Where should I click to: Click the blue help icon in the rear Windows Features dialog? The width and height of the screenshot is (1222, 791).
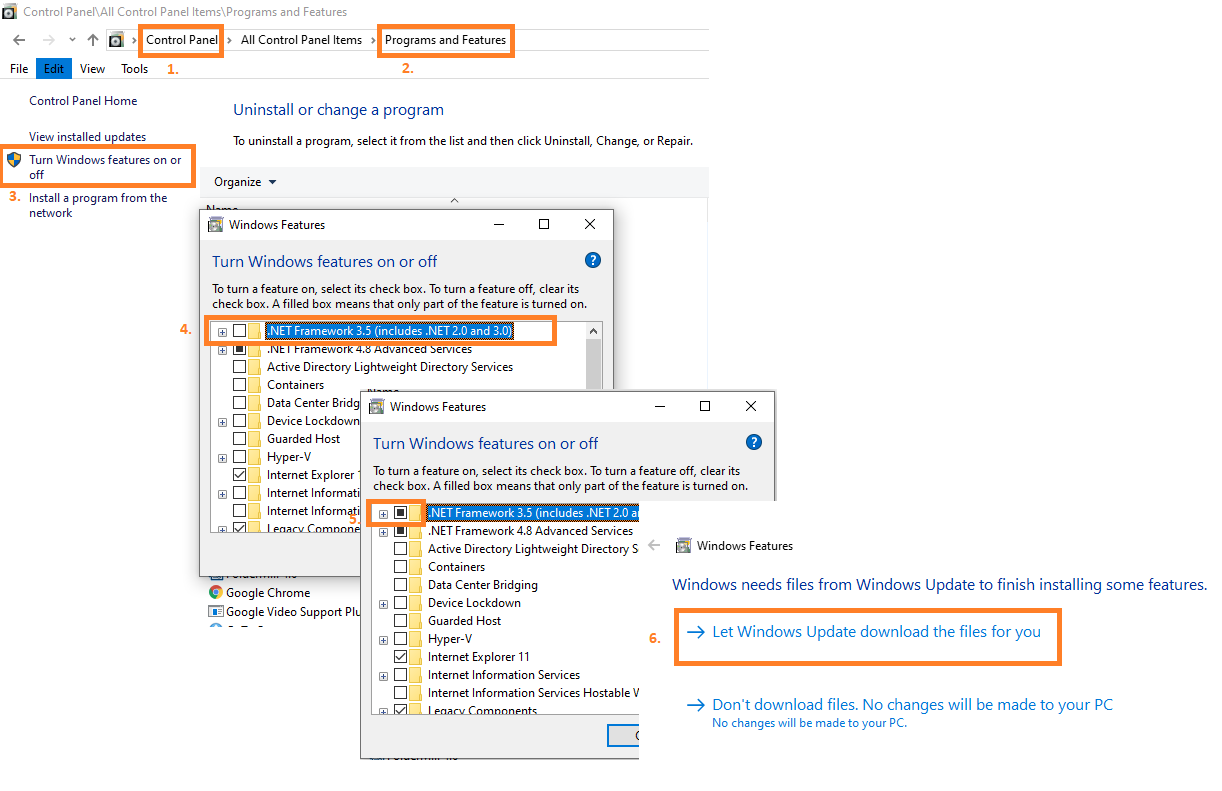click(592, 260)
